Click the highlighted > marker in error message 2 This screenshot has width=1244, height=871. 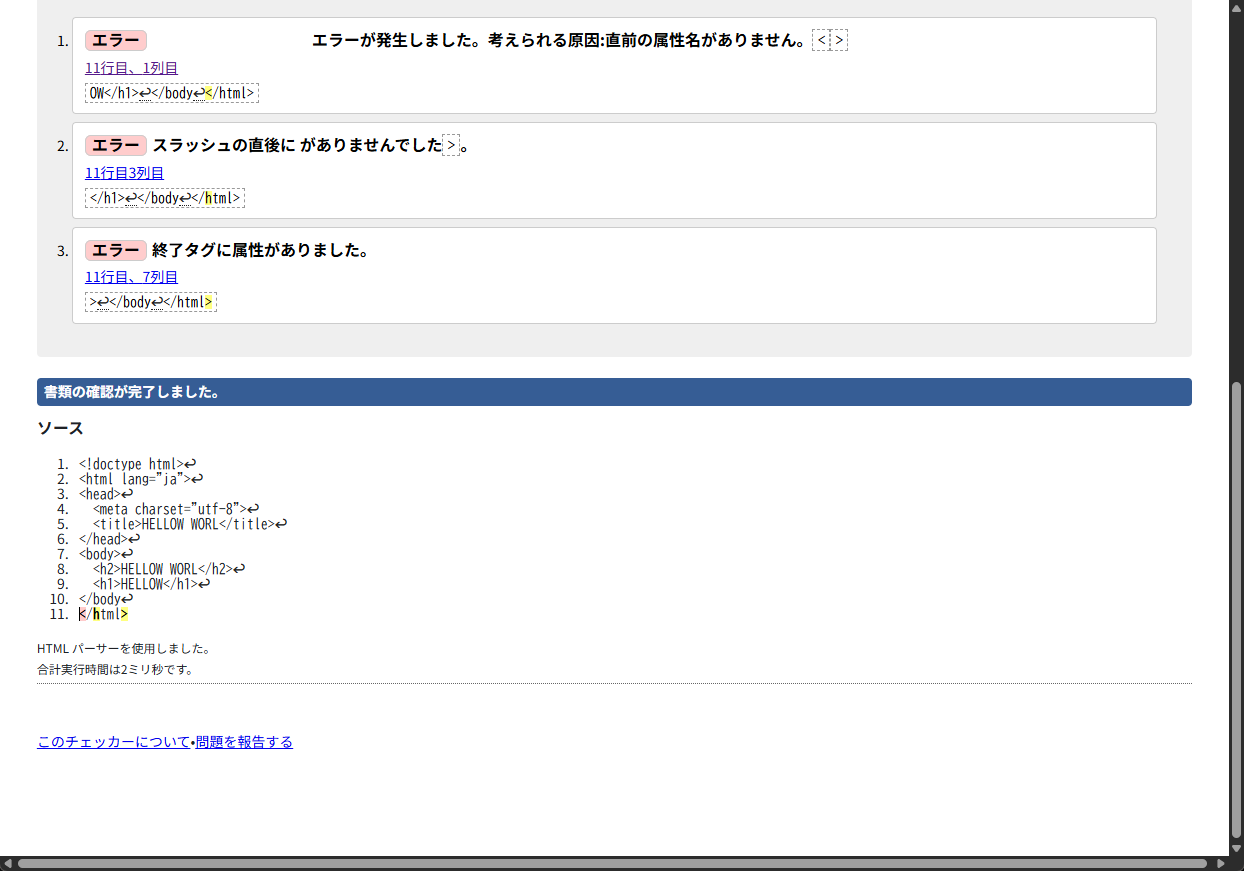(451, 145)
